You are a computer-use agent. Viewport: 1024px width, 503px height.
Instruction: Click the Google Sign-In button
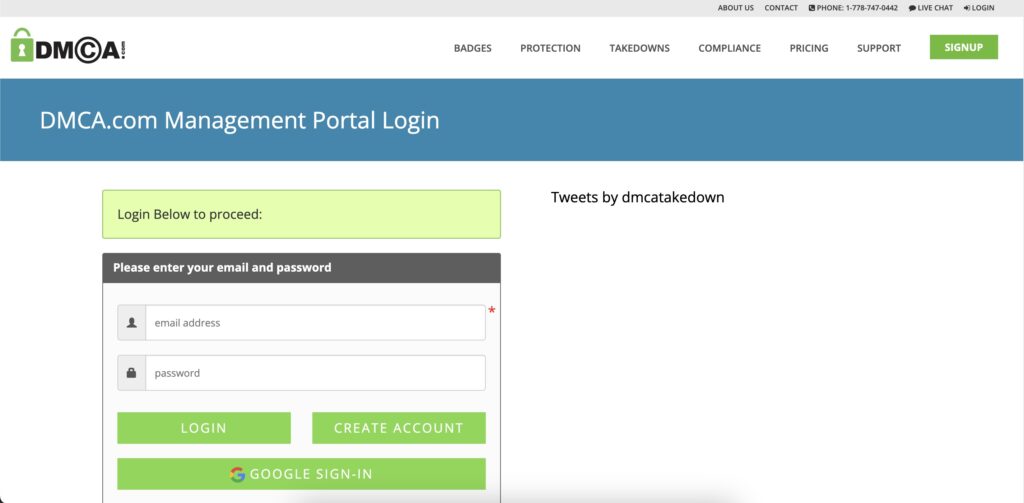point(302,474)
